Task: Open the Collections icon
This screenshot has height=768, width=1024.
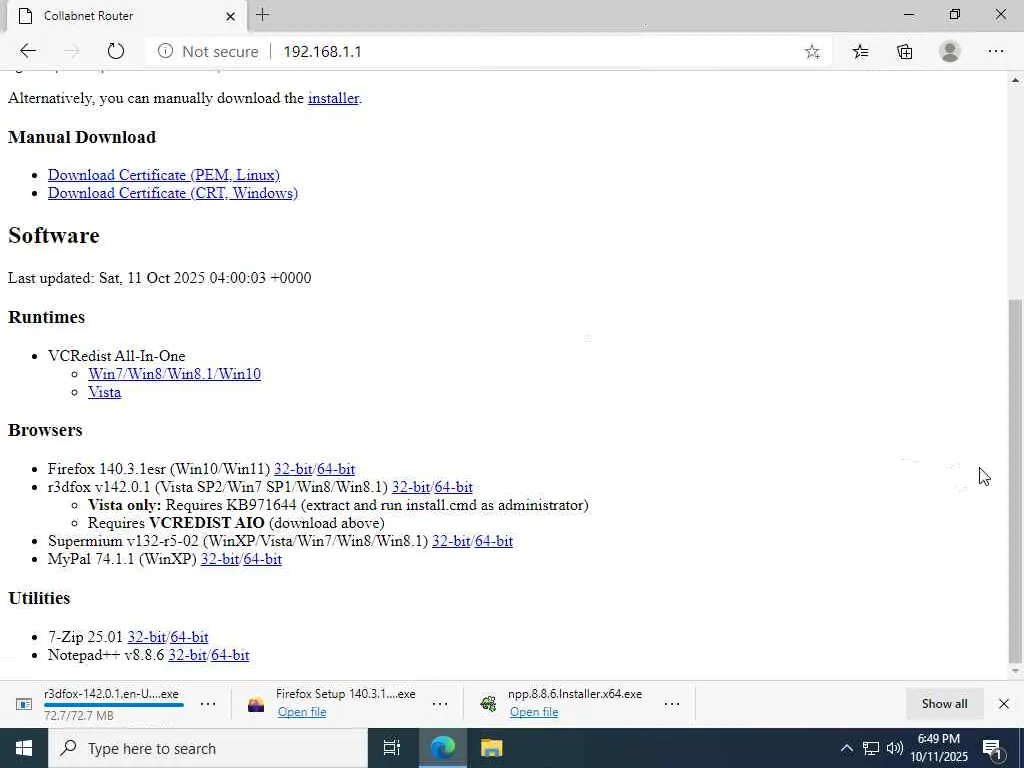Action: tap(905, 52)
